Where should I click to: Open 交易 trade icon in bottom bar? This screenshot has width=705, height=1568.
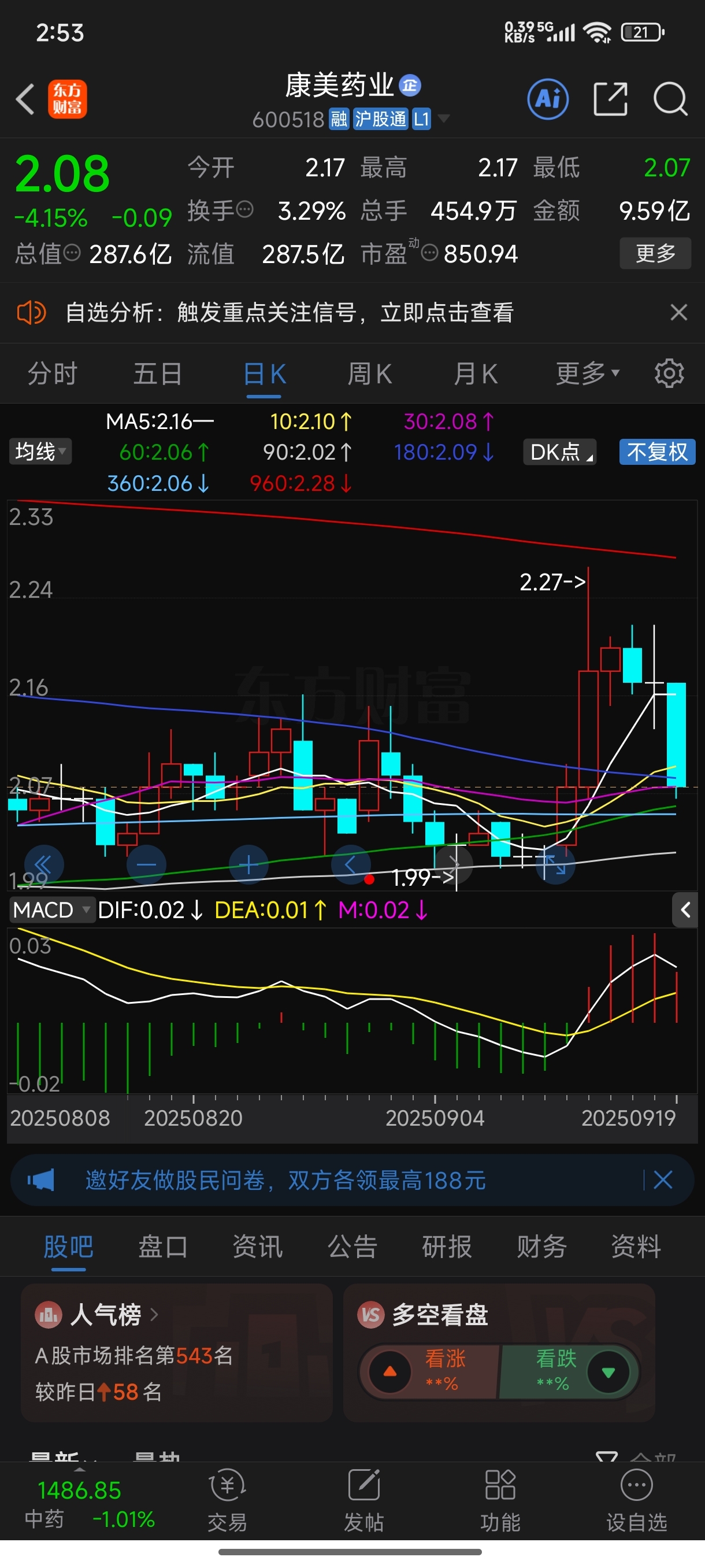tap(228, 1500)
